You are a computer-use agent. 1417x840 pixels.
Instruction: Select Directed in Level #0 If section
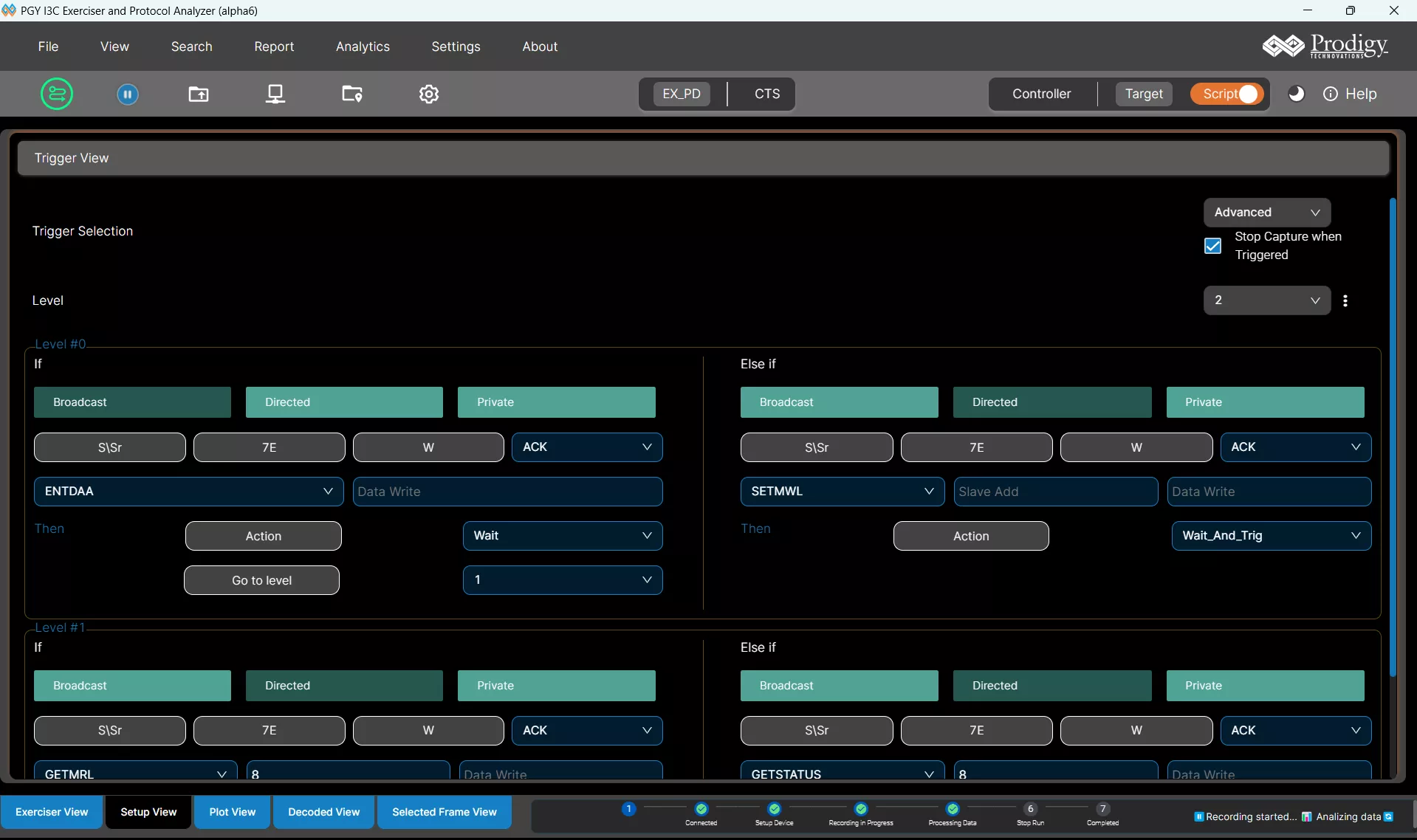[344, 402]
